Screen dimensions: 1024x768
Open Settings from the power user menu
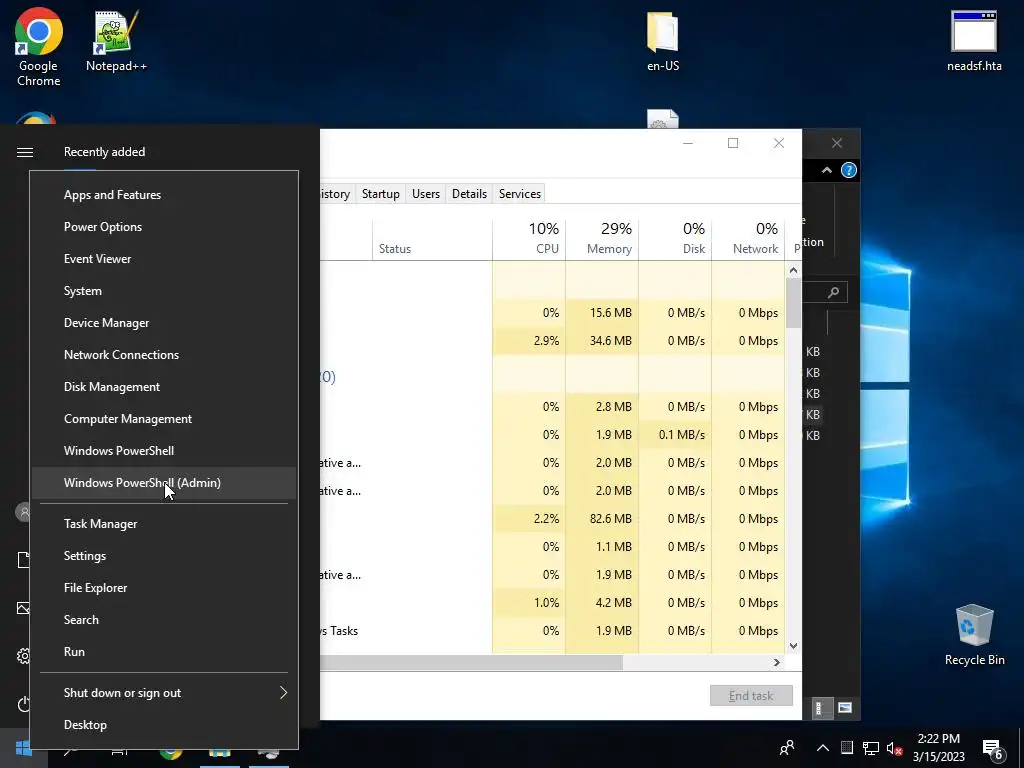pyautogui.click(x=164, y=556)
